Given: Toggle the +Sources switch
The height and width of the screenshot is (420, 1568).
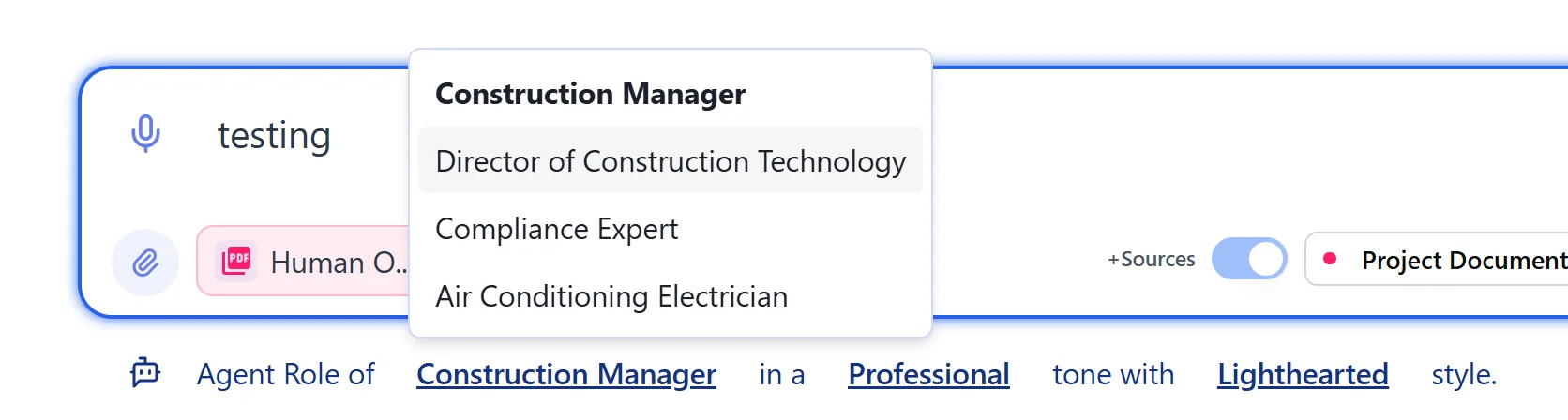Looking at the screenshot, I should click(x=1248, y=259).
